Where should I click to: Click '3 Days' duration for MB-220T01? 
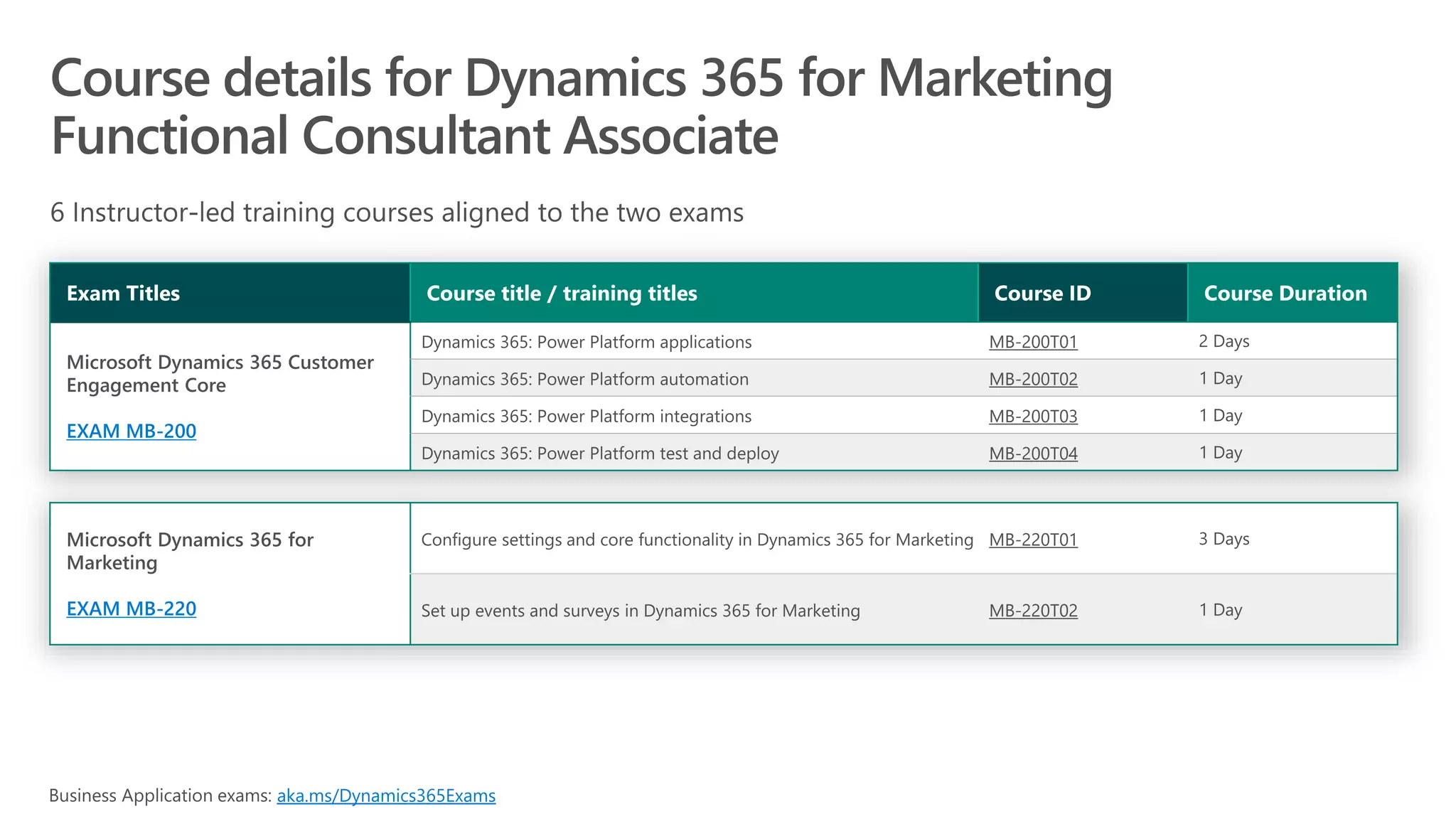(1224, 539)
